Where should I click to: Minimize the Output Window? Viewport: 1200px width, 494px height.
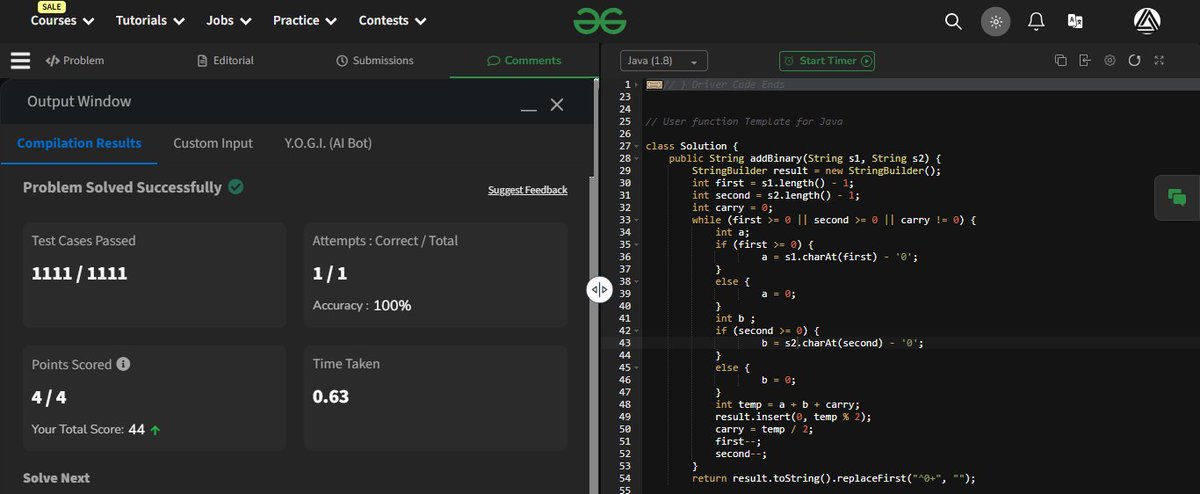[x=529, y=108]
